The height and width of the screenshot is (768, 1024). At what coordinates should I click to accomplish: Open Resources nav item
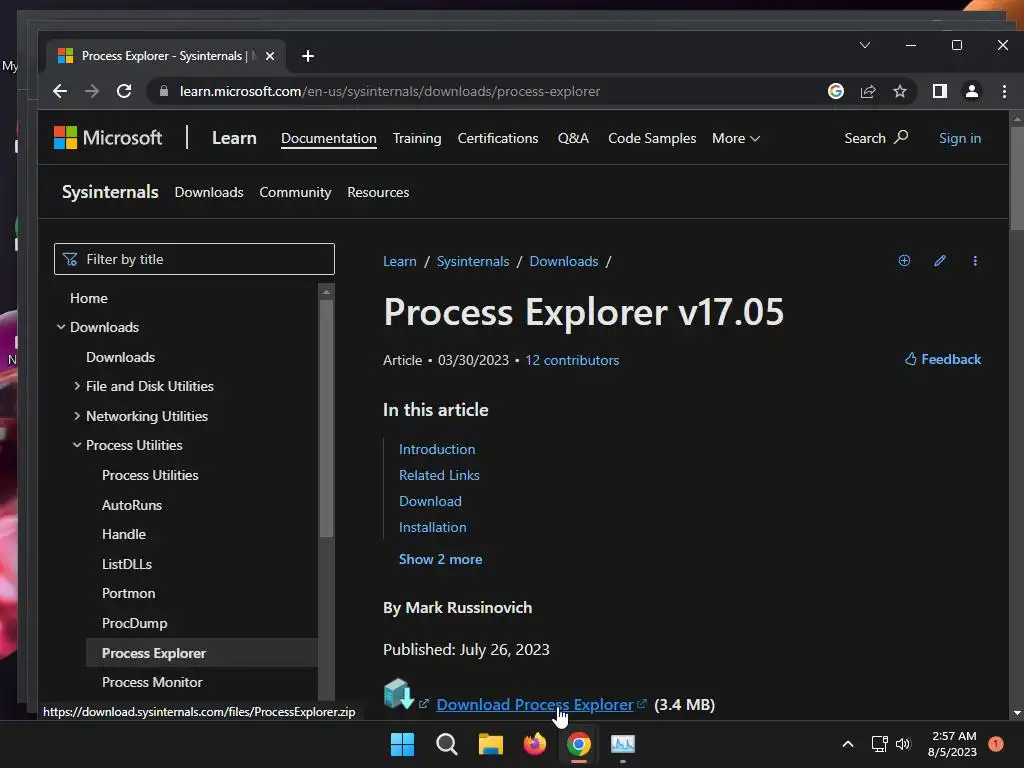[378, 192]
